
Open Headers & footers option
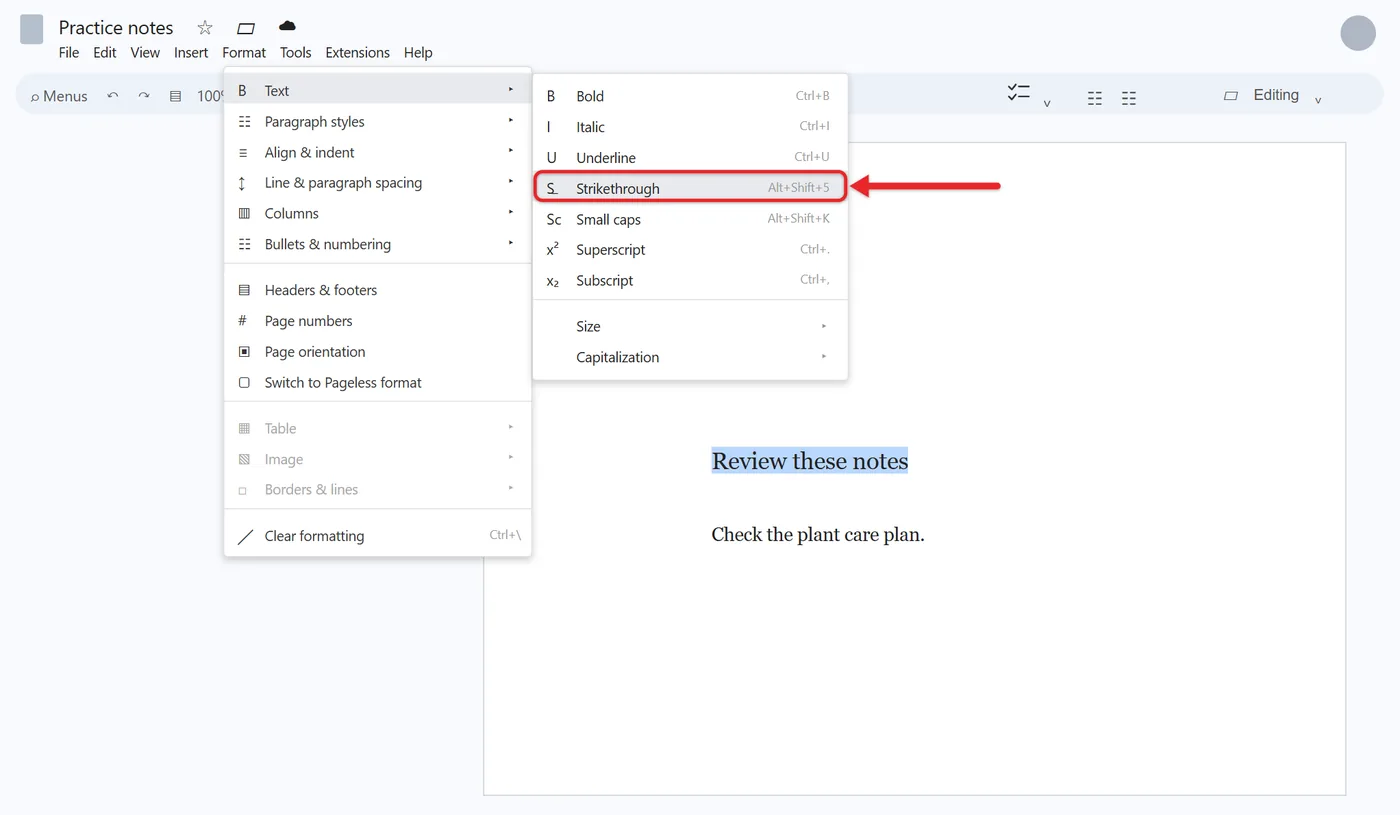[377, 290]
